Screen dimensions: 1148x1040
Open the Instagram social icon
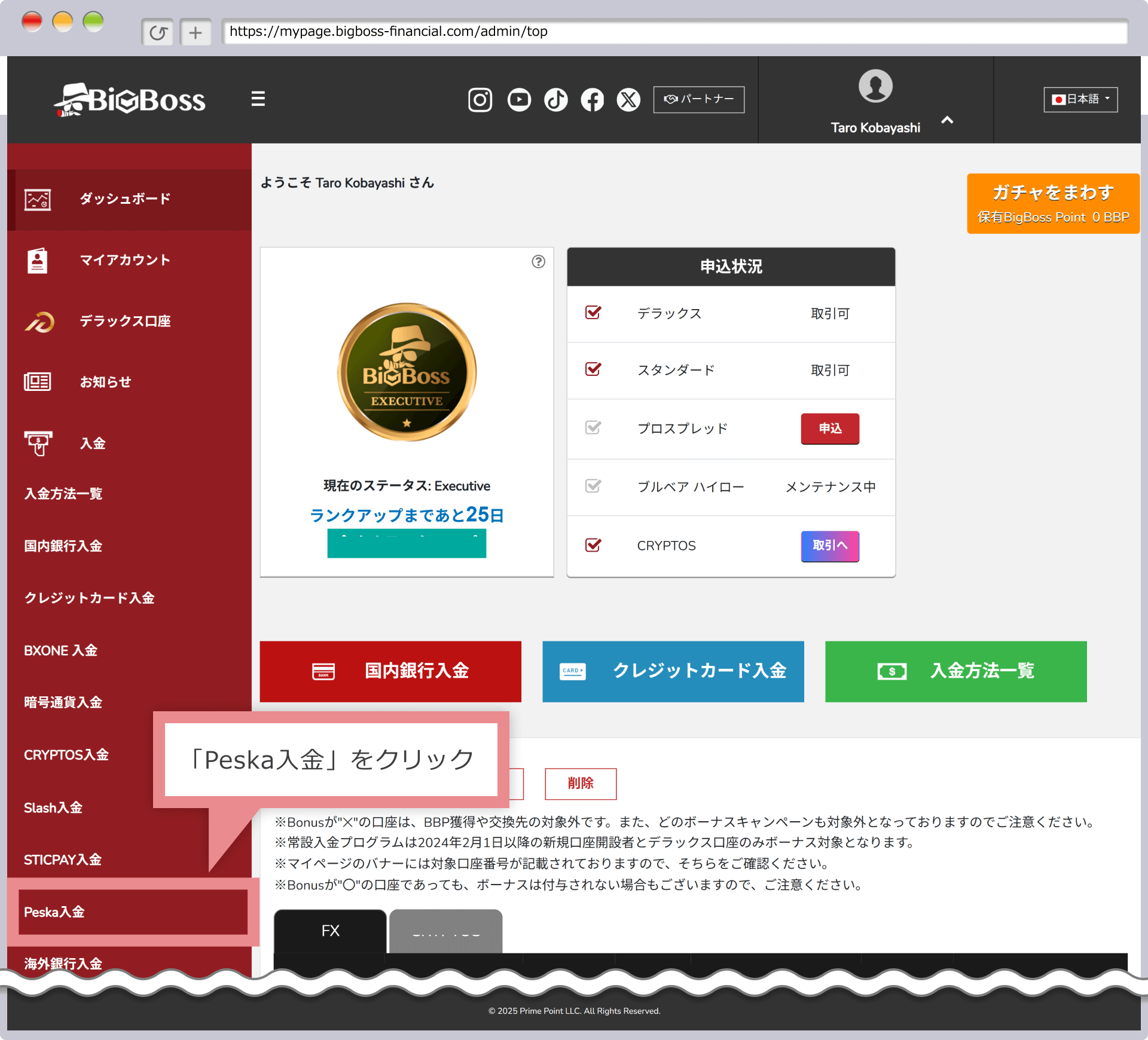click(x=480, y=100)
